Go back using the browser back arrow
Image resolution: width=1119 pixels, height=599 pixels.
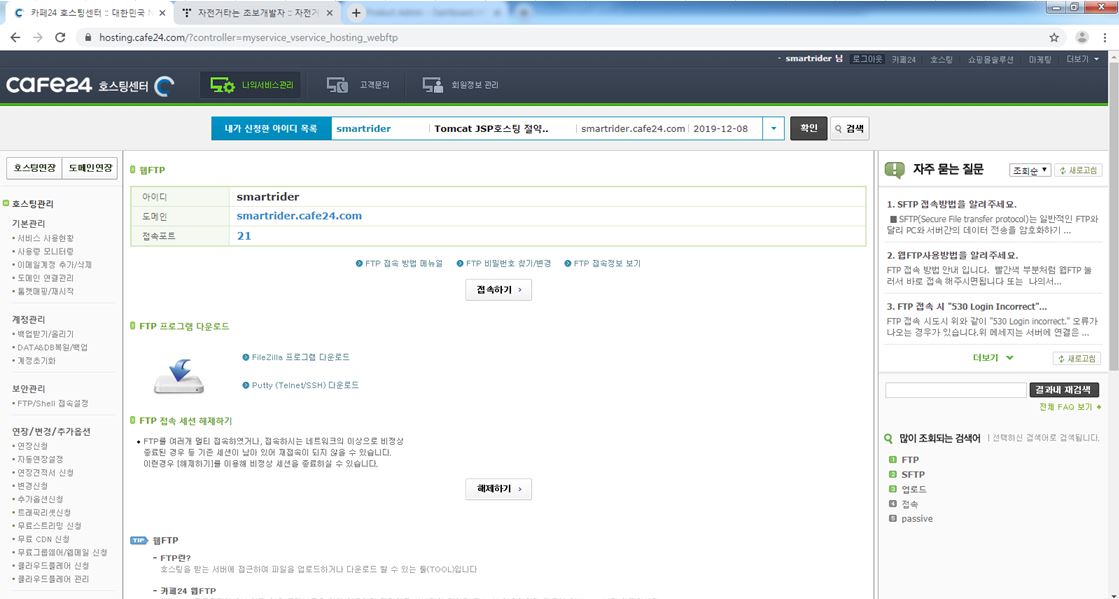coord(15,37)
